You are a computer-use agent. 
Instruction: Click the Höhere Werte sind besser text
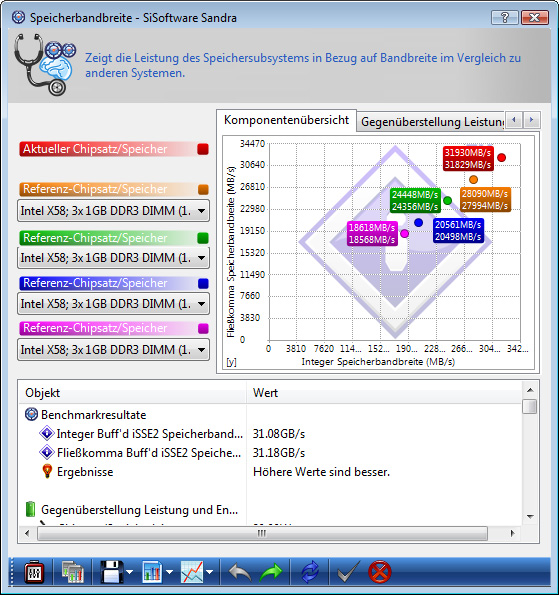pyautogui.click(x=321, y=472)
